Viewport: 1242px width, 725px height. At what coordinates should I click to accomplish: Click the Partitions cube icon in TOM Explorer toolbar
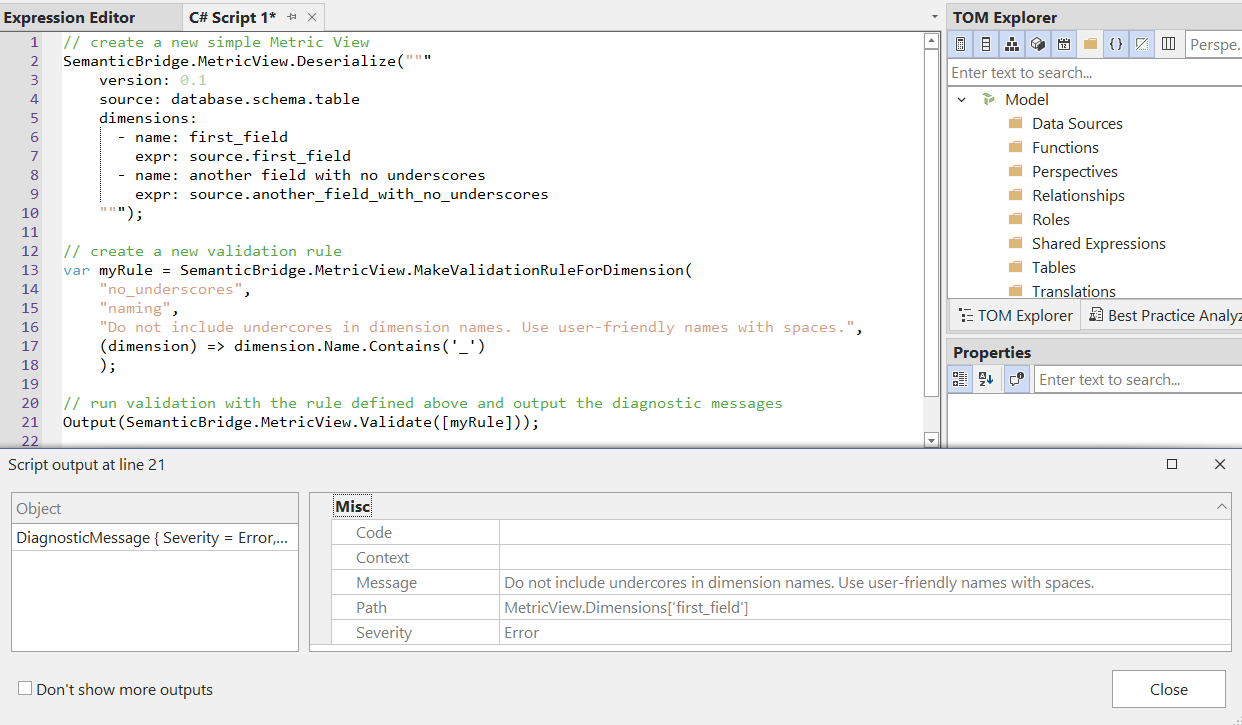pyautogui.click(x=1038, y=44)
